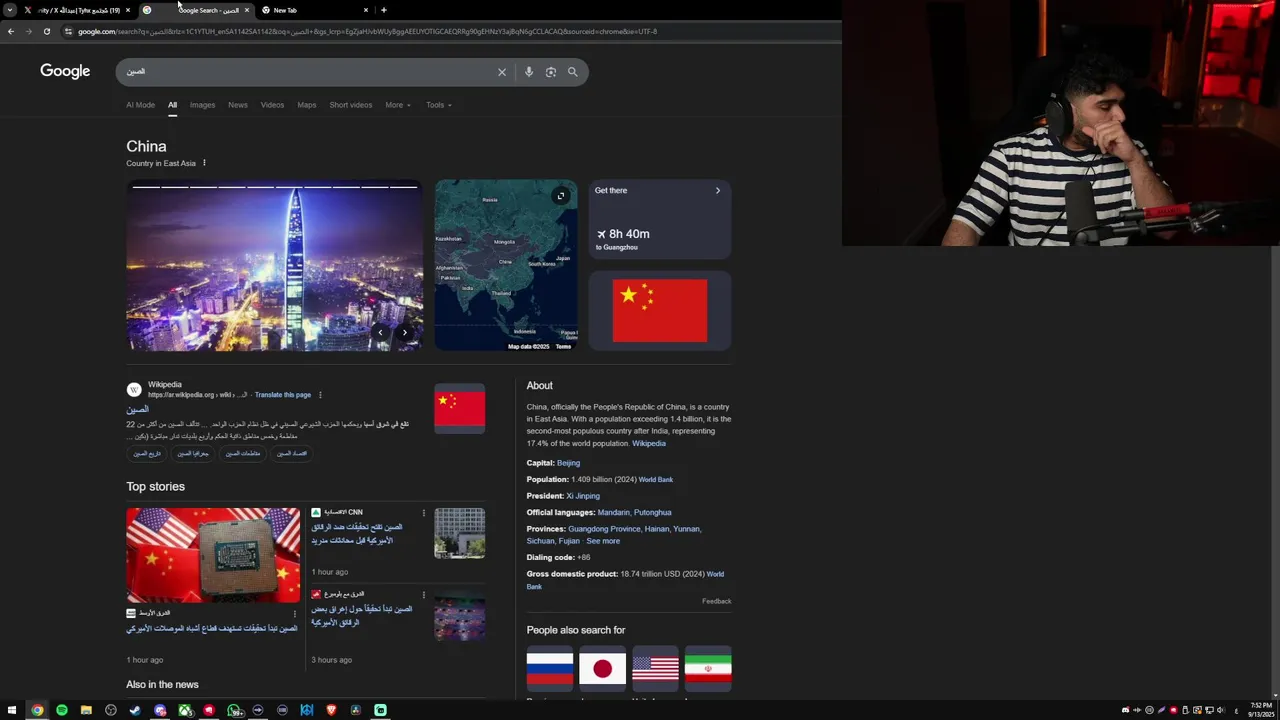Switch to AI Mode search tab

click(x=140, y=105)
